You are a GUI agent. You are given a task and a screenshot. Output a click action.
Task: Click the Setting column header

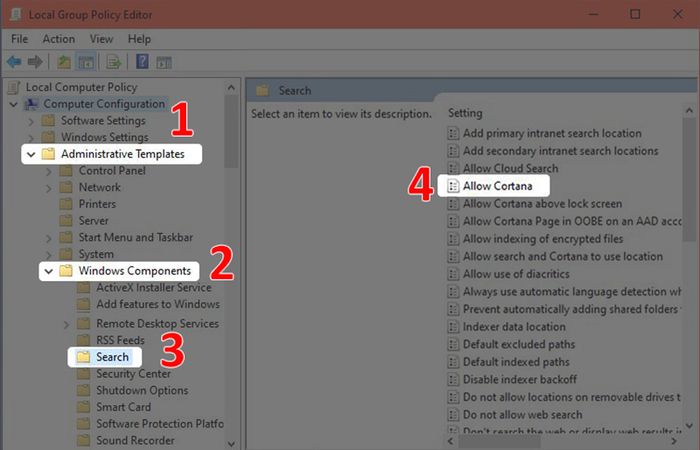coord(465,113)
